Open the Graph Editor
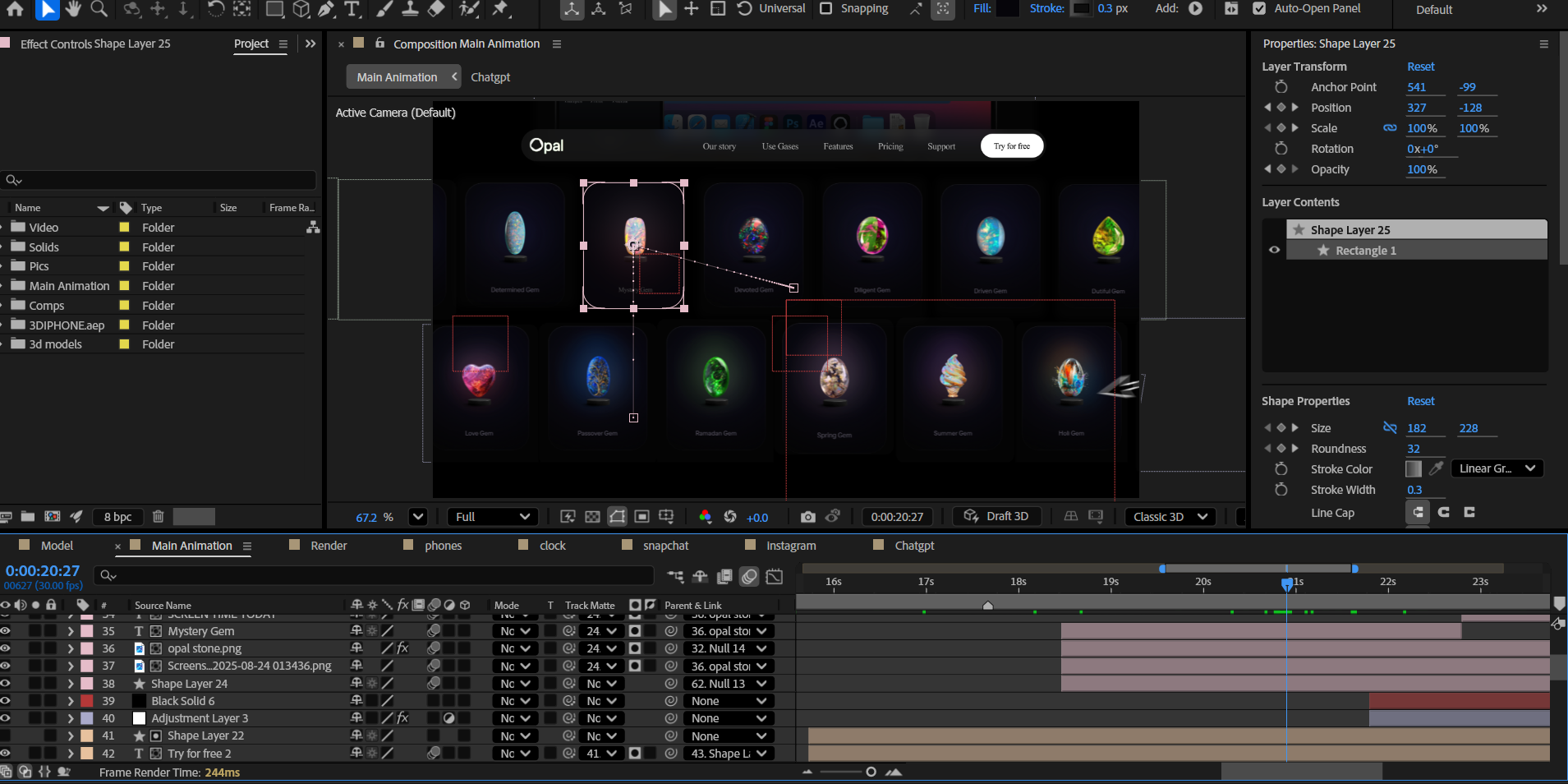The height and width of the screenshot is (784, 1568). [775, 577]
